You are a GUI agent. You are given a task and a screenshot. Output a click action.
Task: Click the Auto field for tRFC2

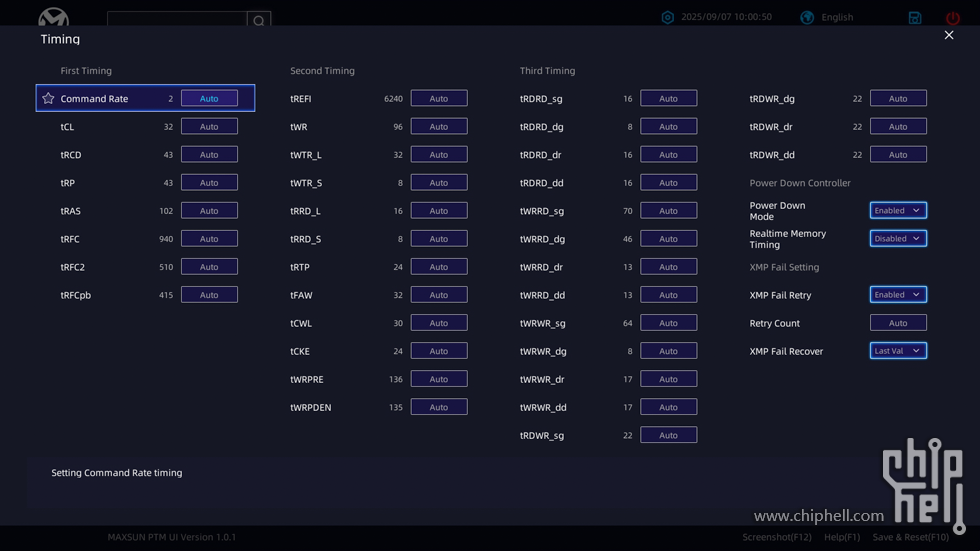pyautogui.click(x=209, y=267)
